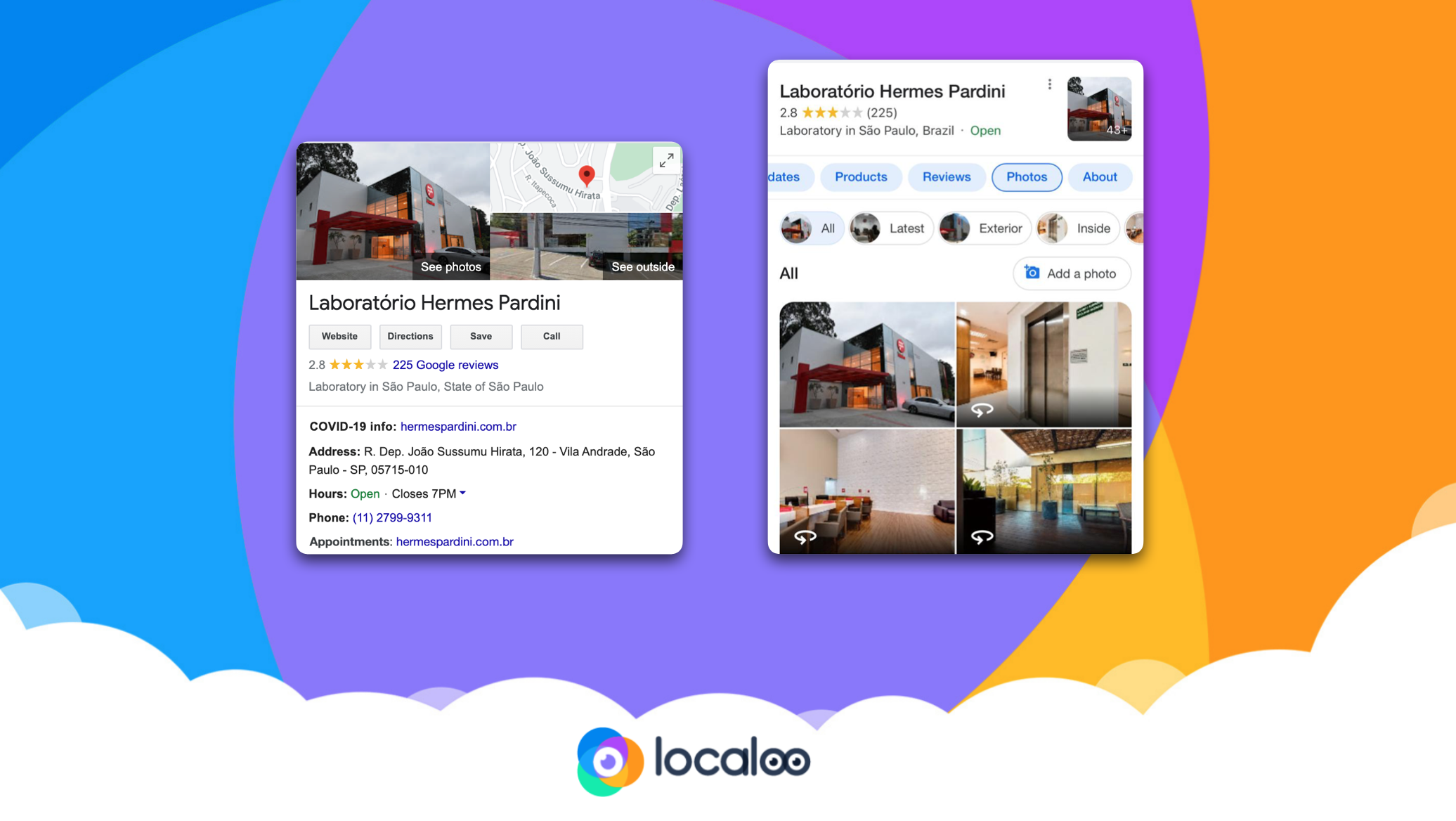Click the hermespardini.com.br appointments link
This screenshot has height=821, width=1456.
click(x=454, y=541)
